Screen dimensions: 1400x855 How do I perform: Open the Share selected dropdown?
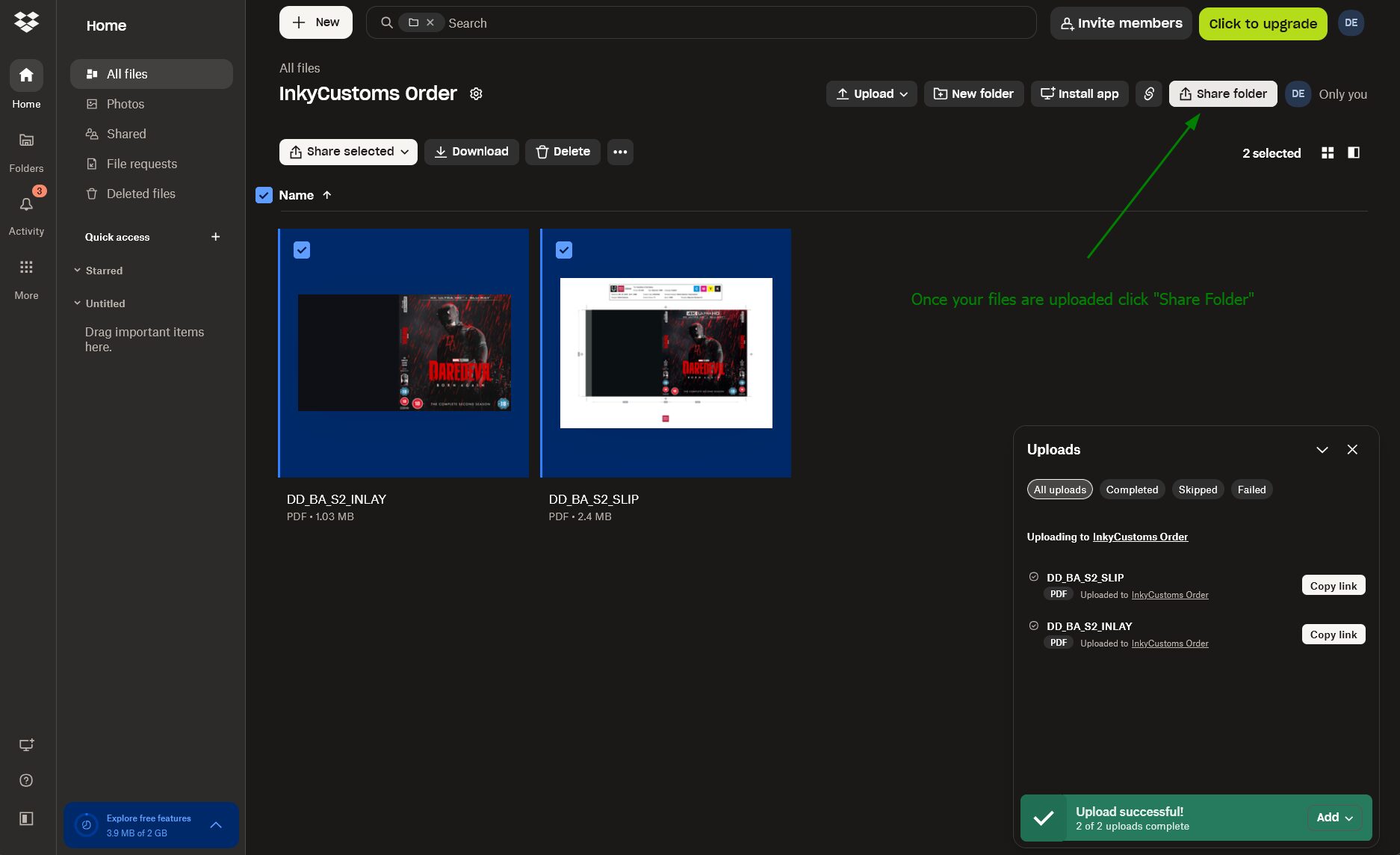point(348,152)
